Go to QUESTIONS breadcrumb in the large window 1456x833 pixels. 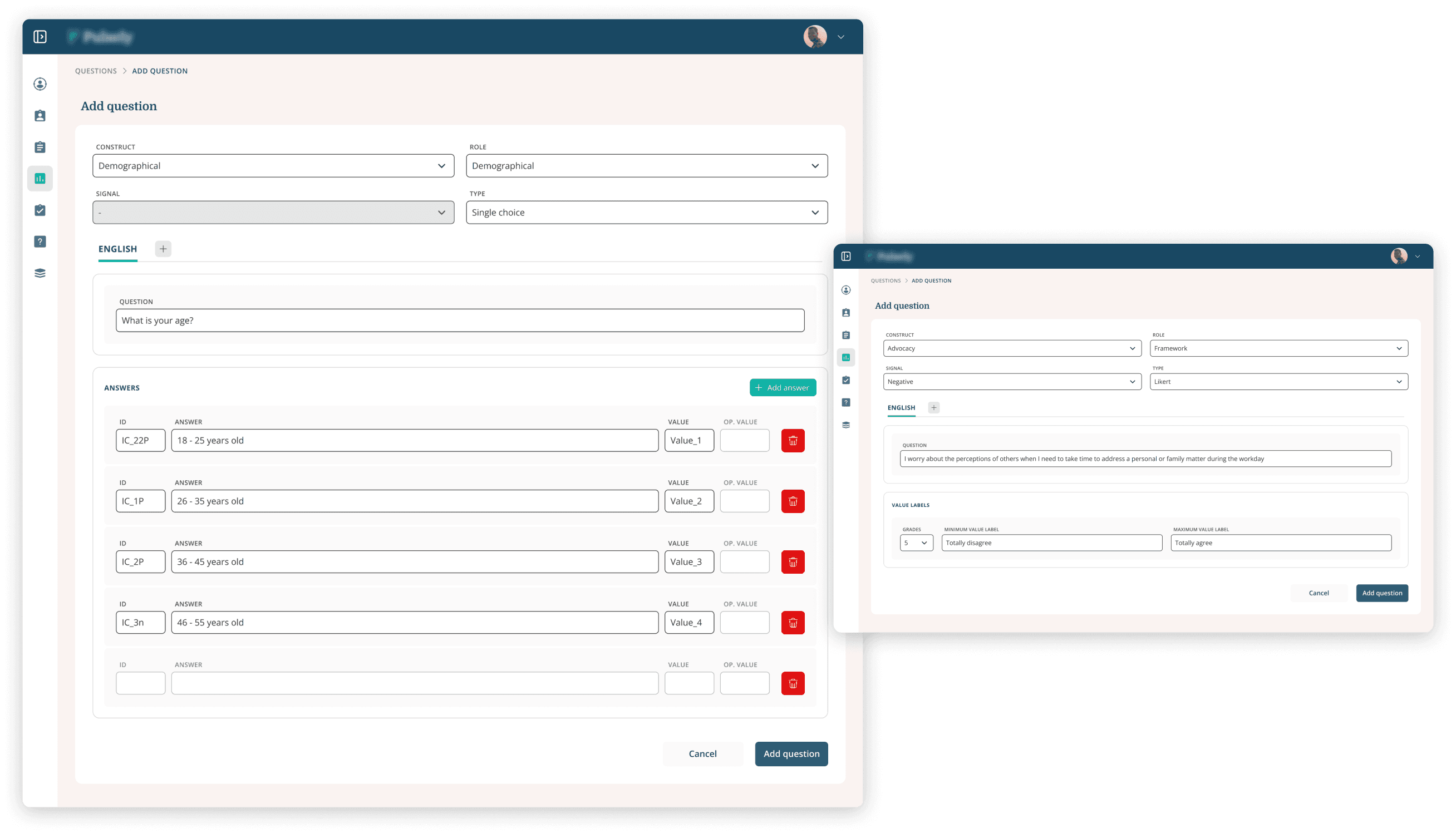point(96,71)
